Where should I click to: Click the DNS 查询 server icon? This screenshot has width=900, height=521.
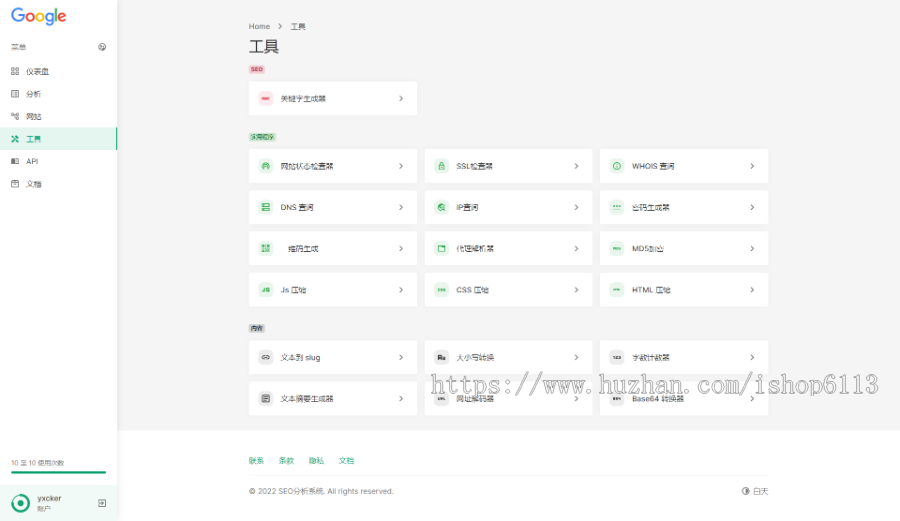[265, 208]
